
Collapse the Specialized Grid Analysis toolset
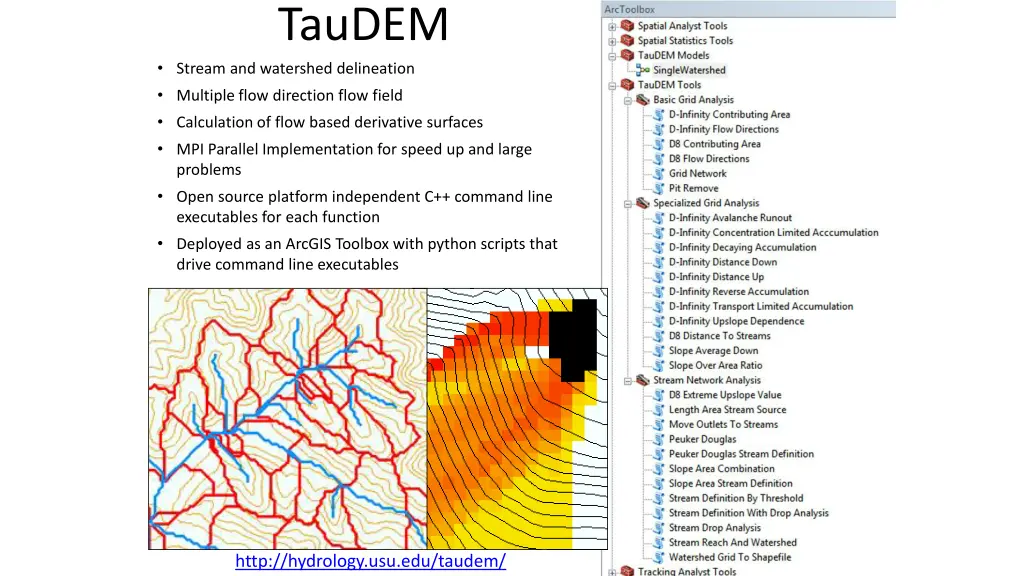pyautogui.click(x=628, y=204)
